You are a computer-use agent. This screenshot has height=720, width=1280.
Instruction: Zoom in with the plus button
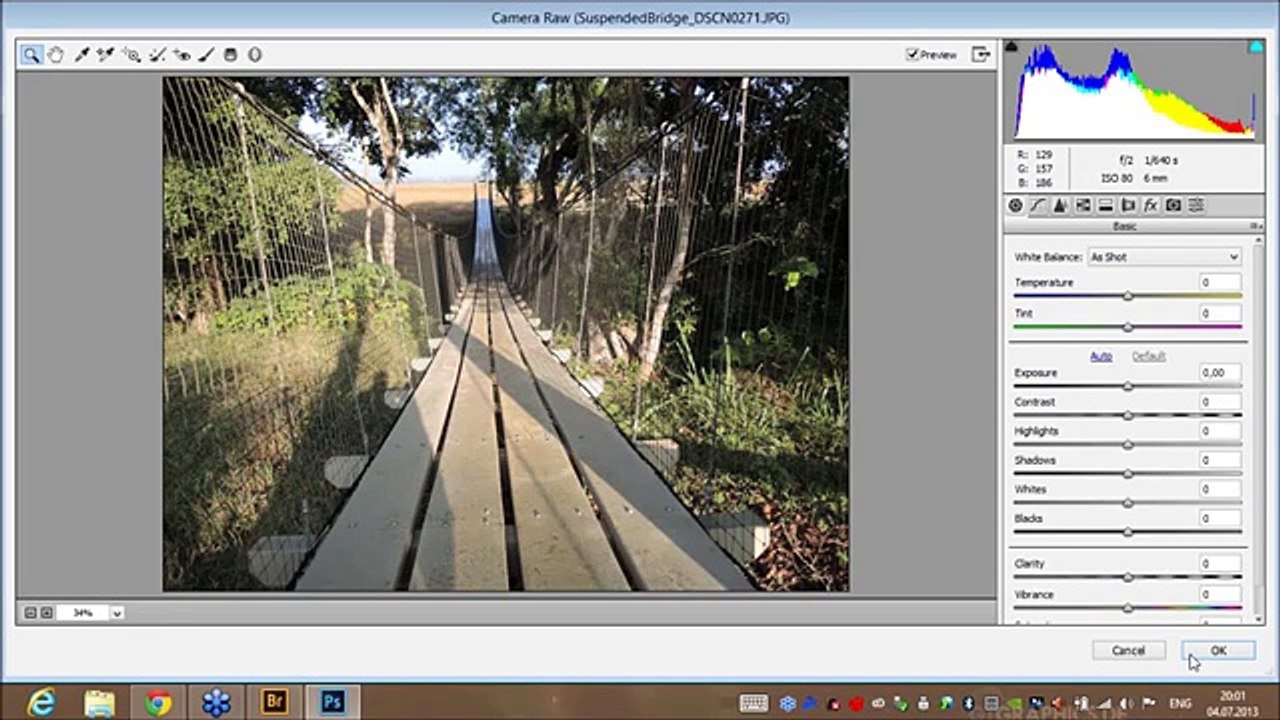coord(46,613)
